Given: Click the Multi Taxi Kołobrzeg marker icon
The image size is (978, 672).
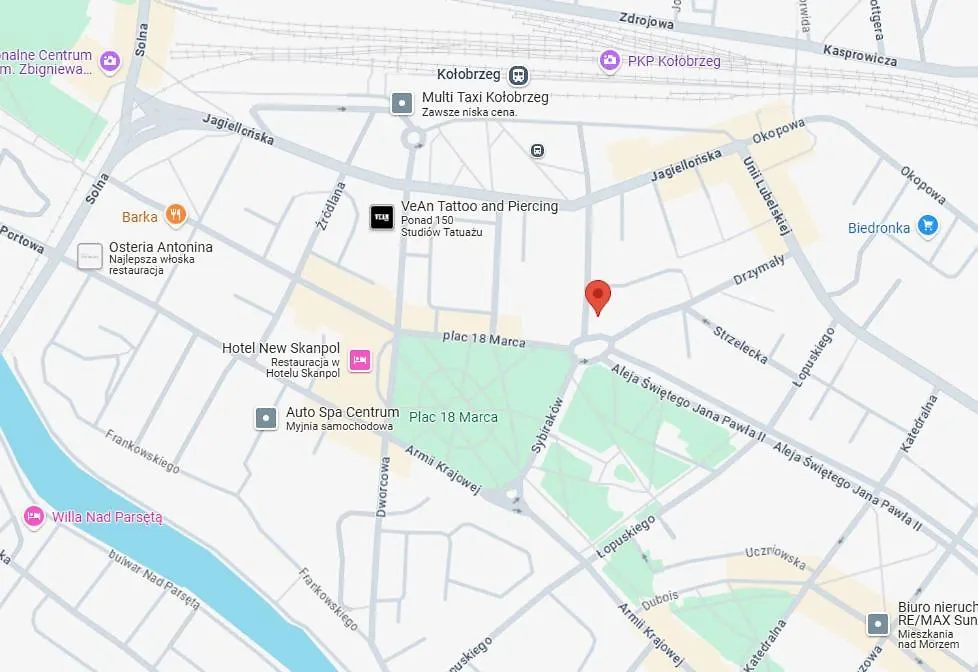Looking at the screenshot, I should point(402,103).
